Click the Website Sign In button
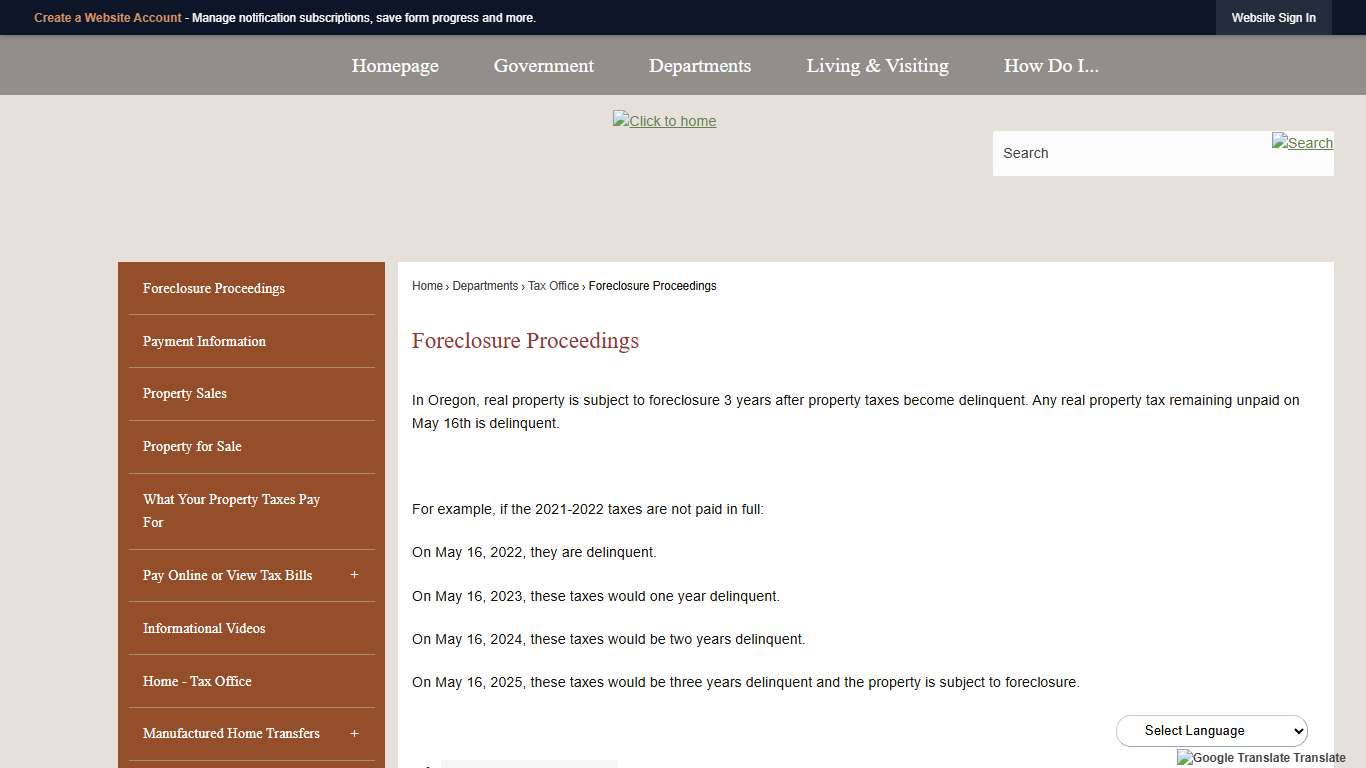 [x=1273, y=17]
